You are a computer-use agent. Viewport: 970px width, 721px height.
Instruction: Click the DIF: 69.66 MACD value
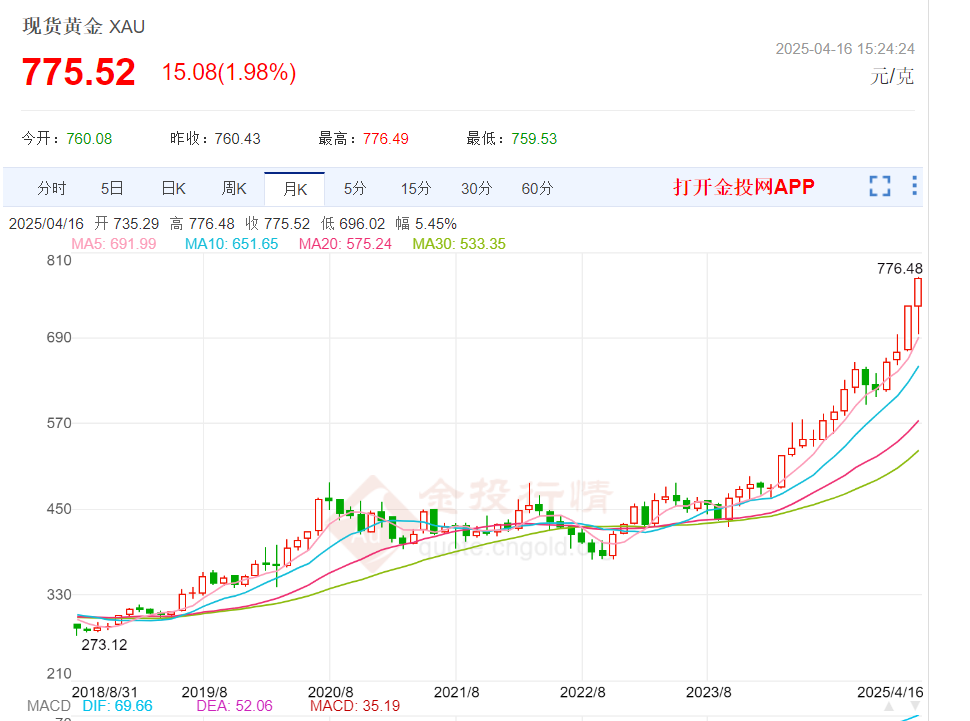click(118, 706)
